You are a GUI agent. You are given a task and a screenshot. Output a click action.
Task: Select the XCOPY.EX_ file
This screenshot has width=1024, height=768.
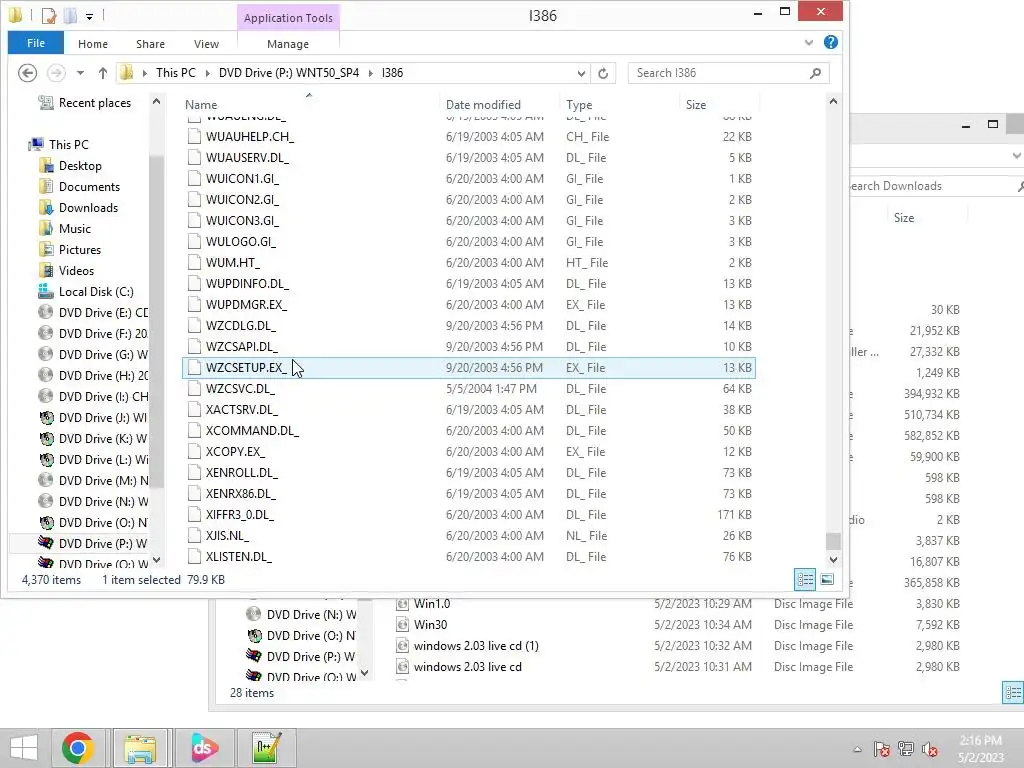[x=468, y=452]
